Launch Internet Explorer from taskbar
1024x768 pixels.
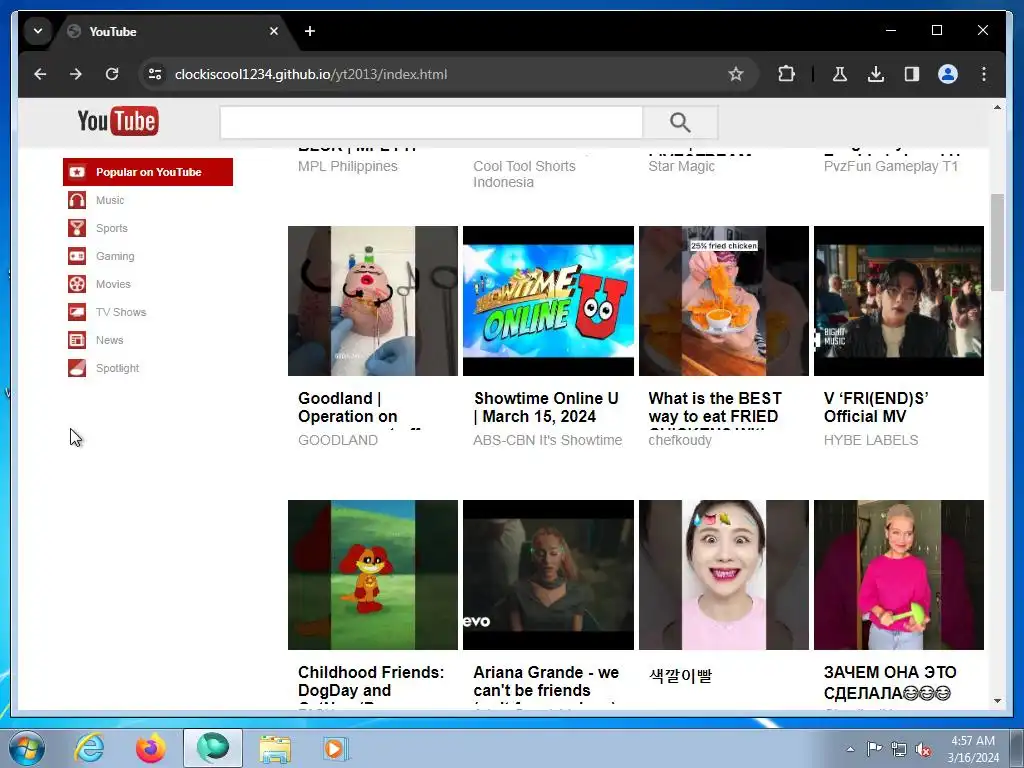(89, 748)
